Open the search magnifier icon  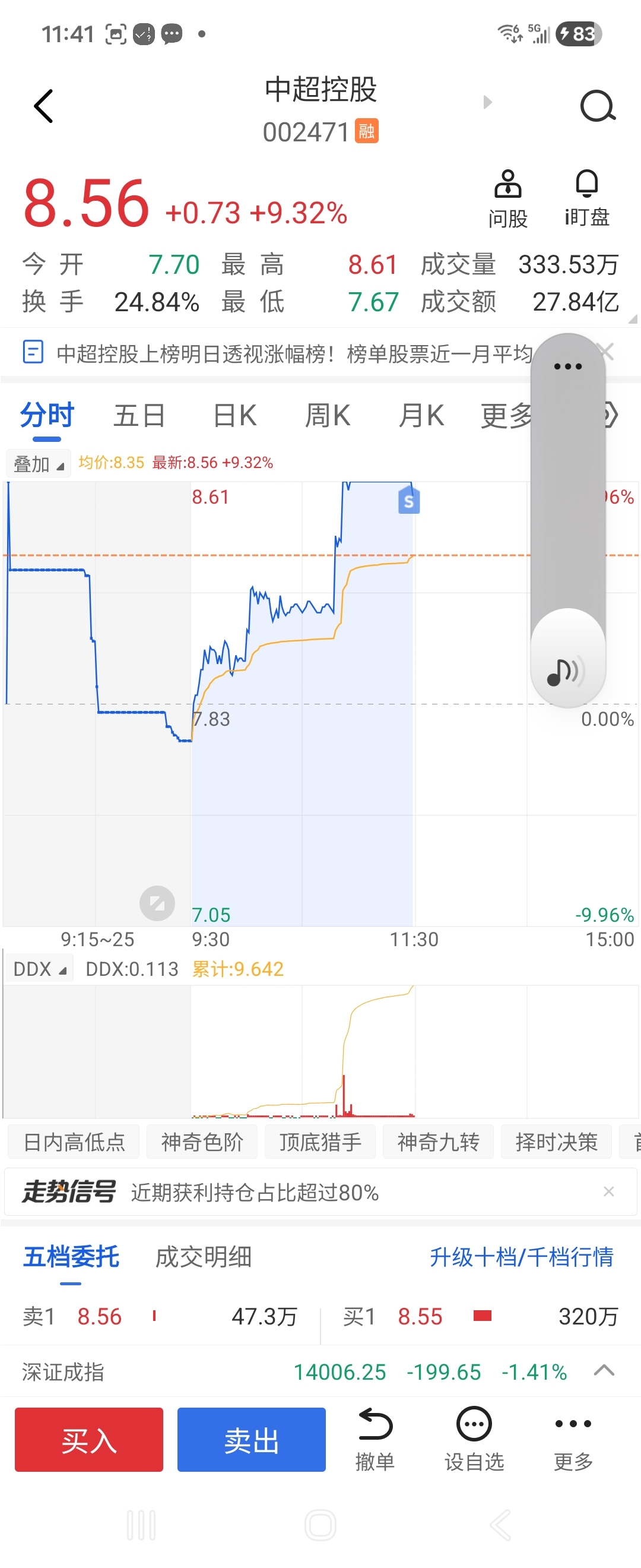(597, 106)
